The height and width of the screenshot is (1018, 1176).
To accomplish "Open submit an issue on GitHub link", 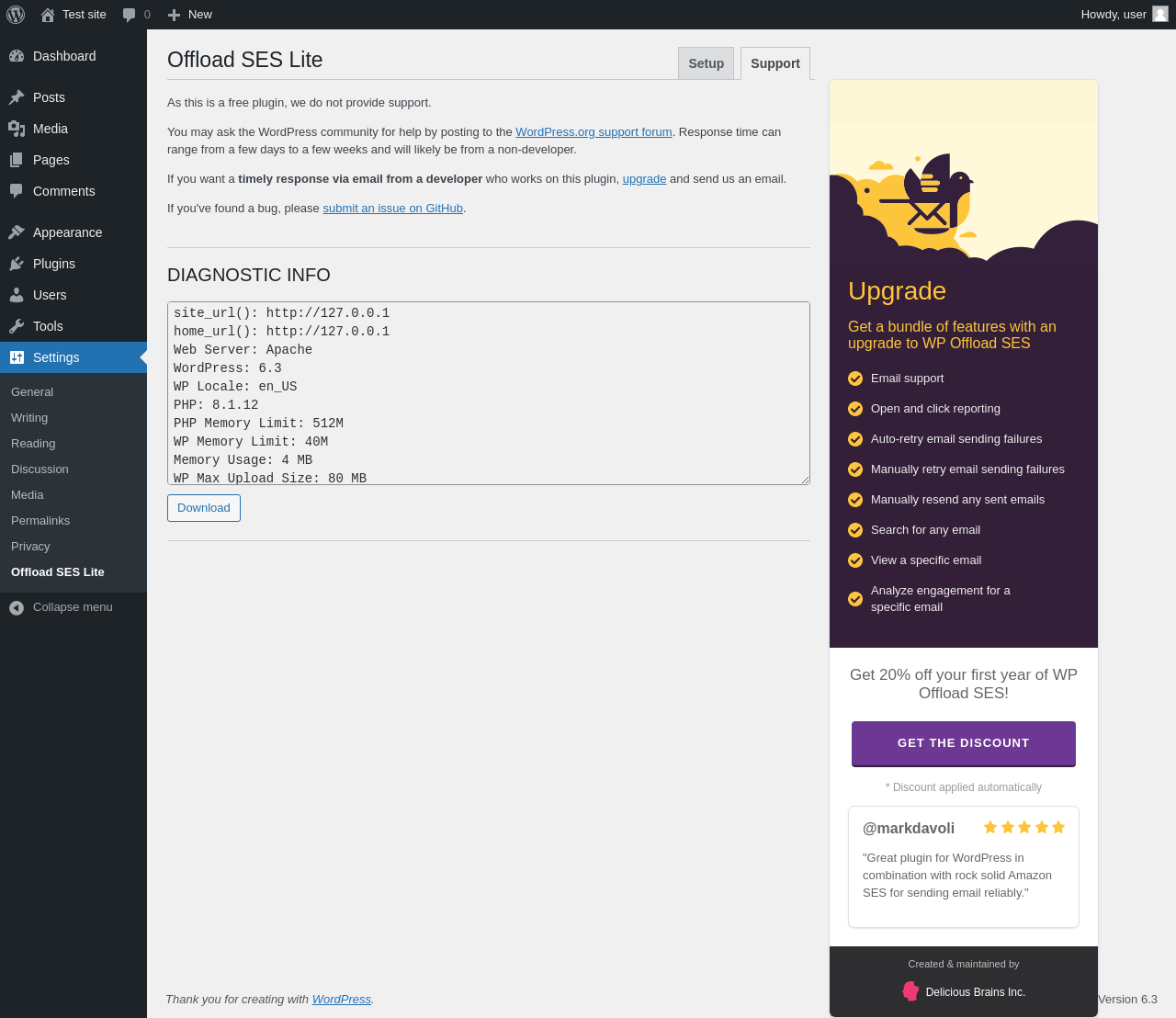I will pos(392,209).
